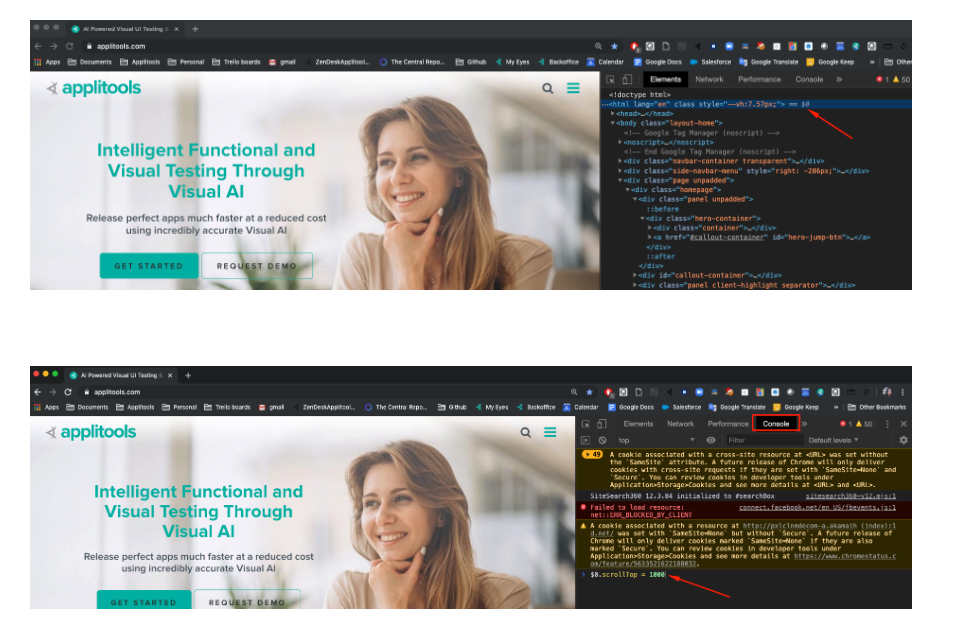Open the Calendar bookmark in the Console-panel window
The height and width of the screenshot is (636, 965).
pyautogui.click(x=580, y=408)
